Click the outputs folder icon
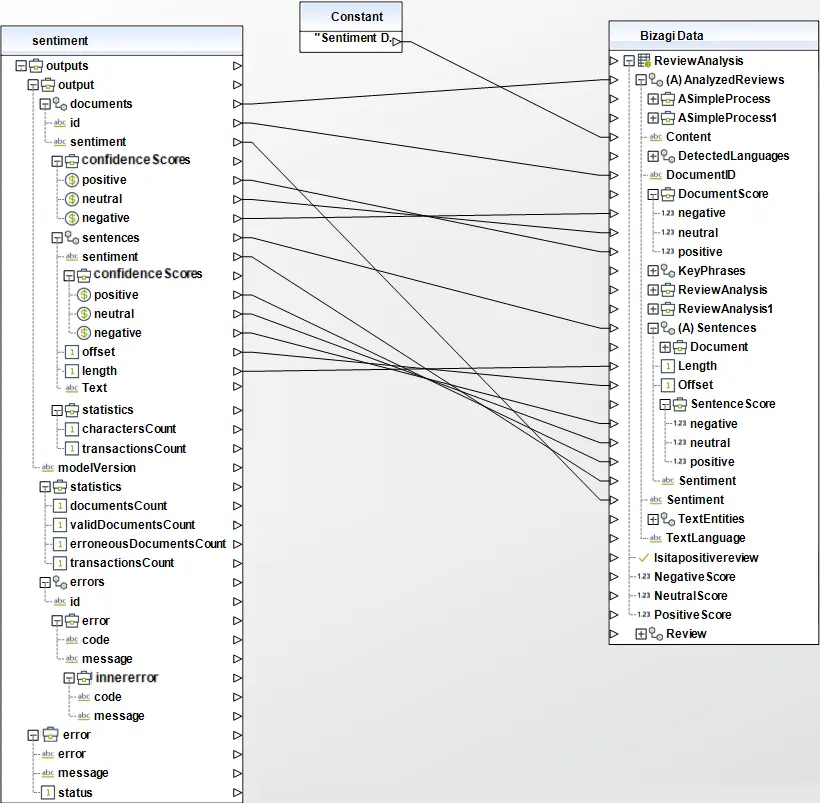 click(36, 66)
